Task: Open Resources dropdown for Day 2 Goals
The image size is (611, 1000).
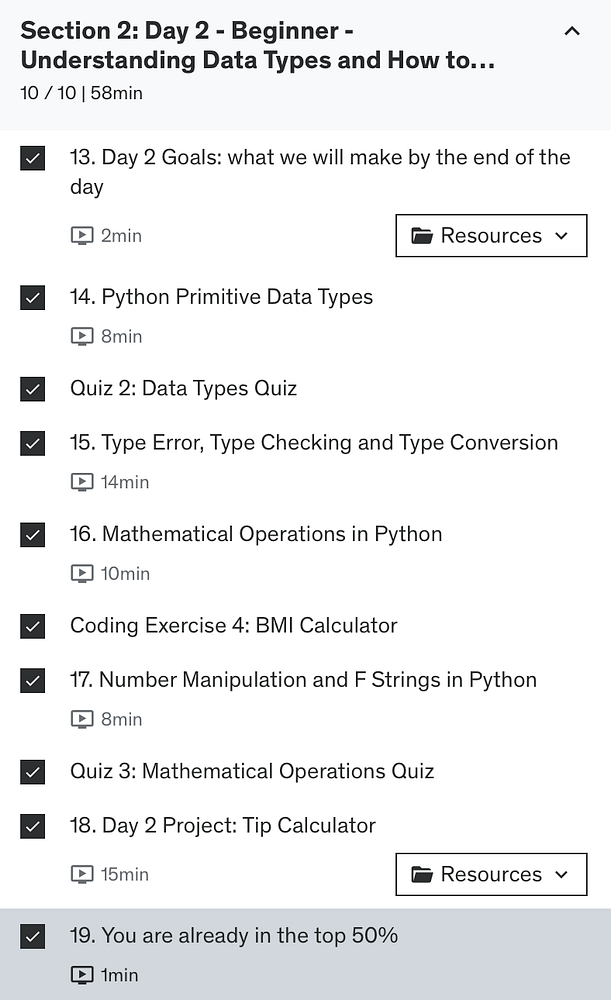Action: tap(491, 236)
